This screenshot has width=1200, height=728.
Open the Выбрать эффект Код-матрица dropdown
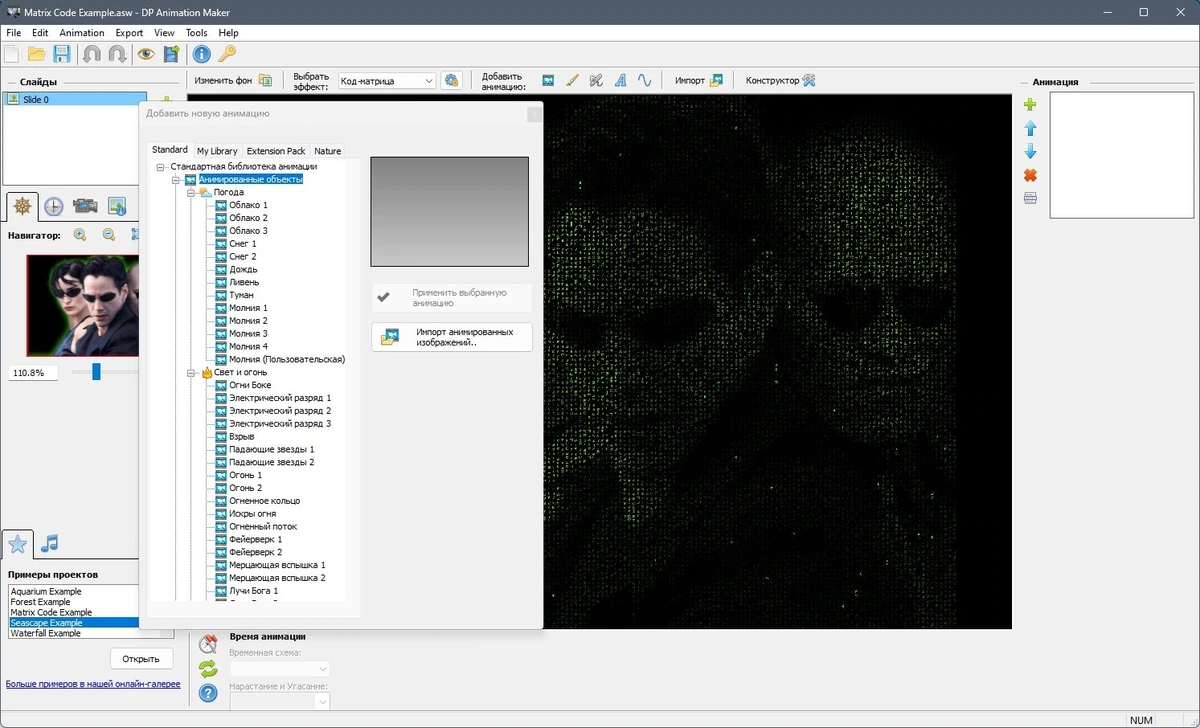[386, 81]
